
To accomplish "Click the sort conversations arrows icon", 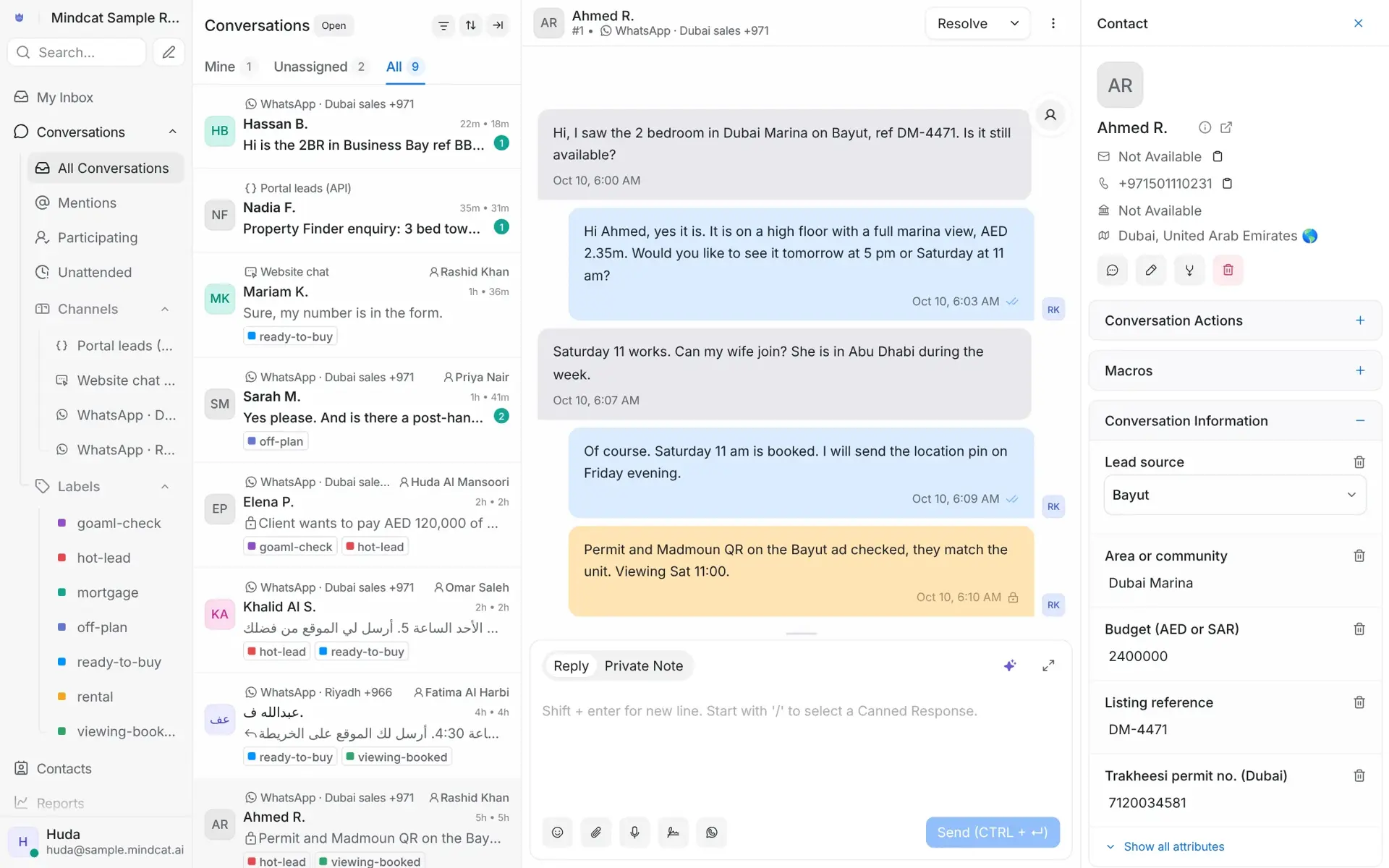I will point(471,25).
